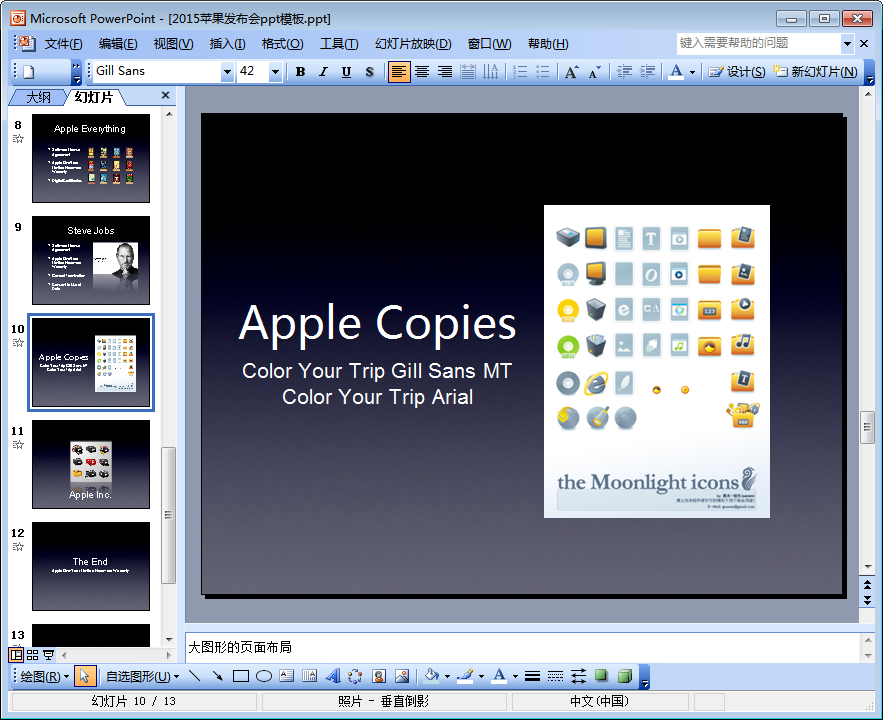Image resolution: width=883 pixels, height=720 pixels.
Task: Select the Arrow drawing tool
Action: 217,676
